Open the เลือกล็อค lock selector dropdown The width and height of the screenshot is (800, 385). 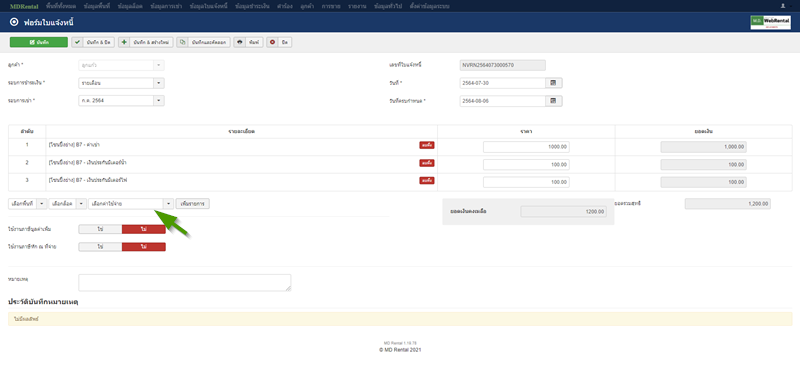coord(68,203)
